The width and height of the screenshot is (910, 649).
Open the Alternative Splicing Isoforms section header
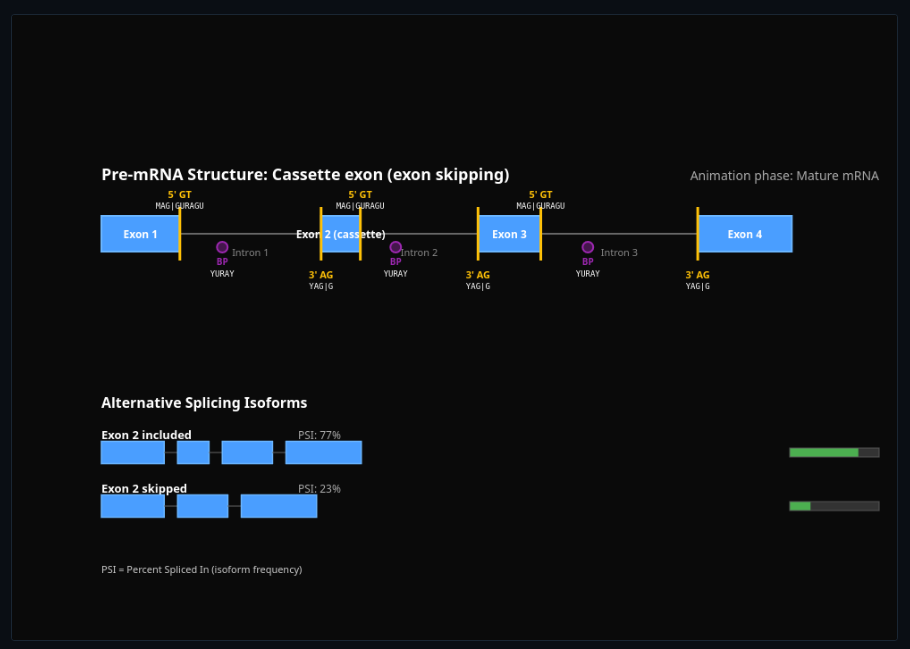click(203, 403)
